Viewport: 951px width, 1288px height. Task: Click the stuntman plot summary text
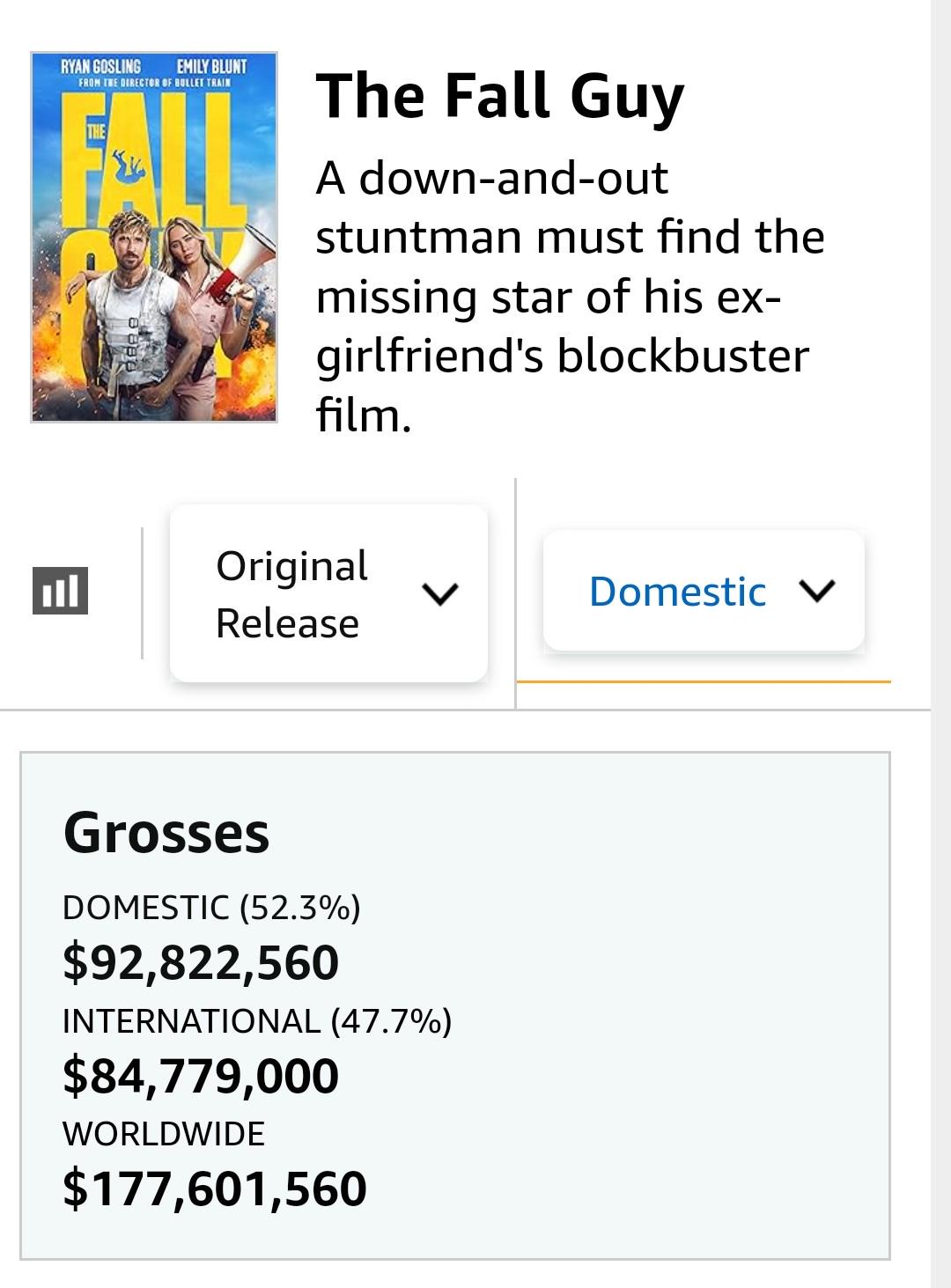click(570, 296)
